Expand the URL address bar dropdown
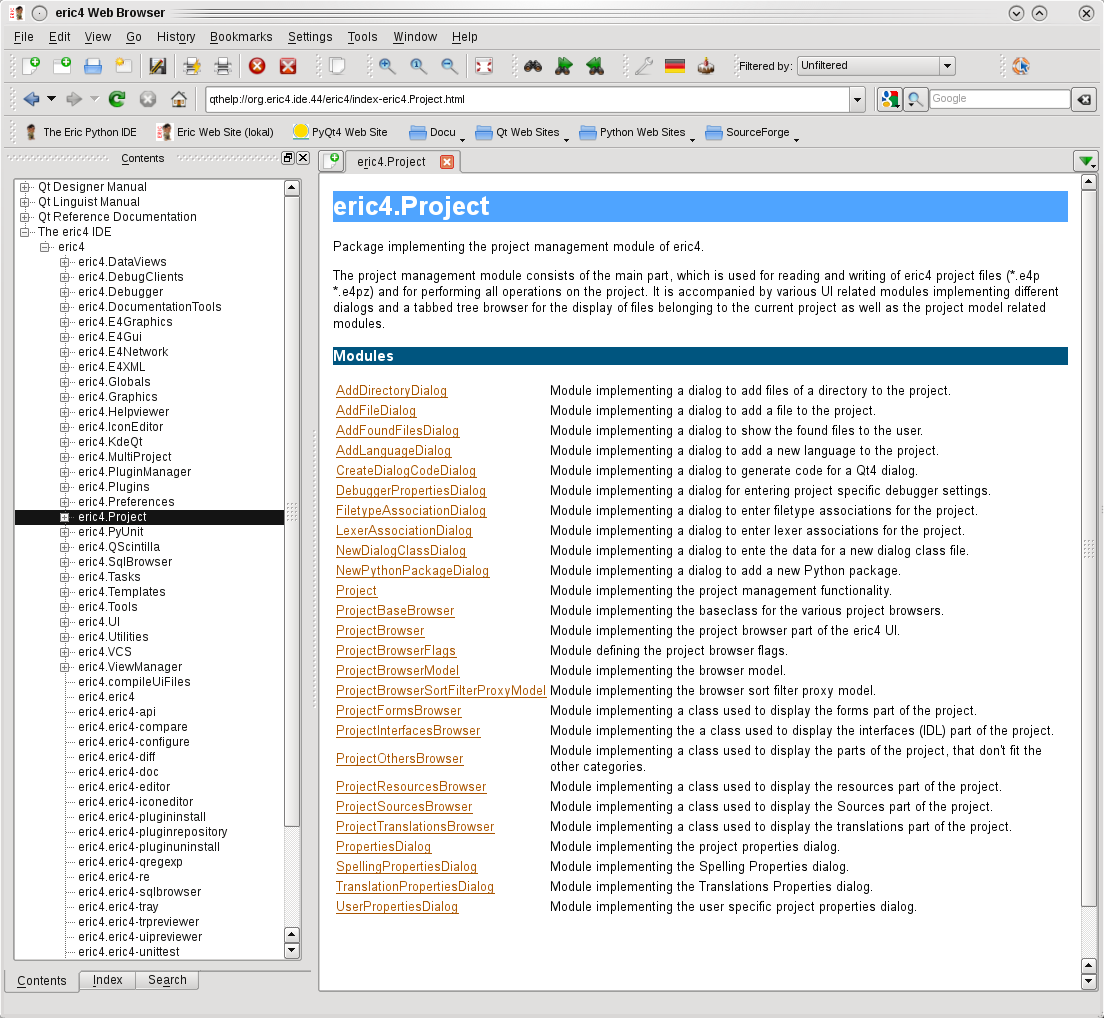Screen dimensions: 1104x1018 tap(857, 99)
